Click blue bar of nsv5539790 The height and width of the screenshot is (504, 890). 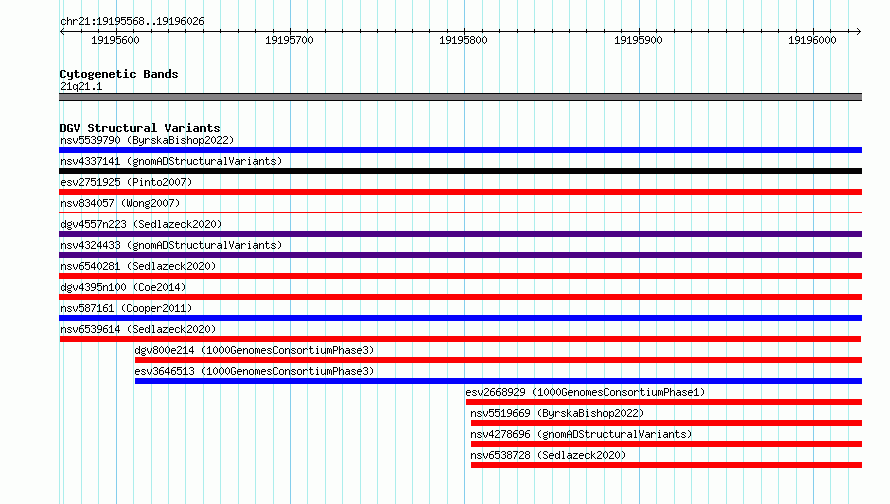460,150
